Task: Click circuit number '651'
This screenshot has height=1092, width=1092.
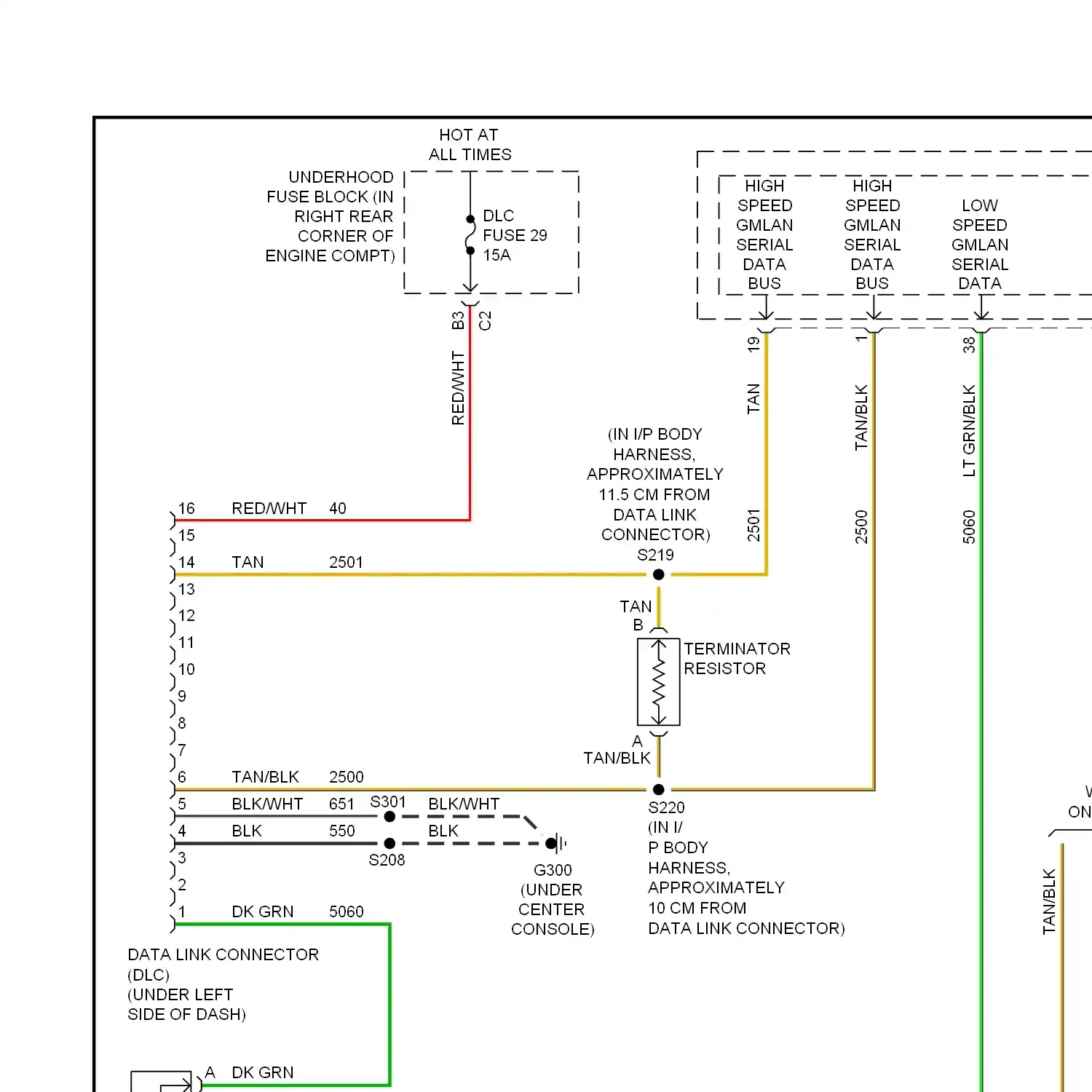Action: click(341, 804)
